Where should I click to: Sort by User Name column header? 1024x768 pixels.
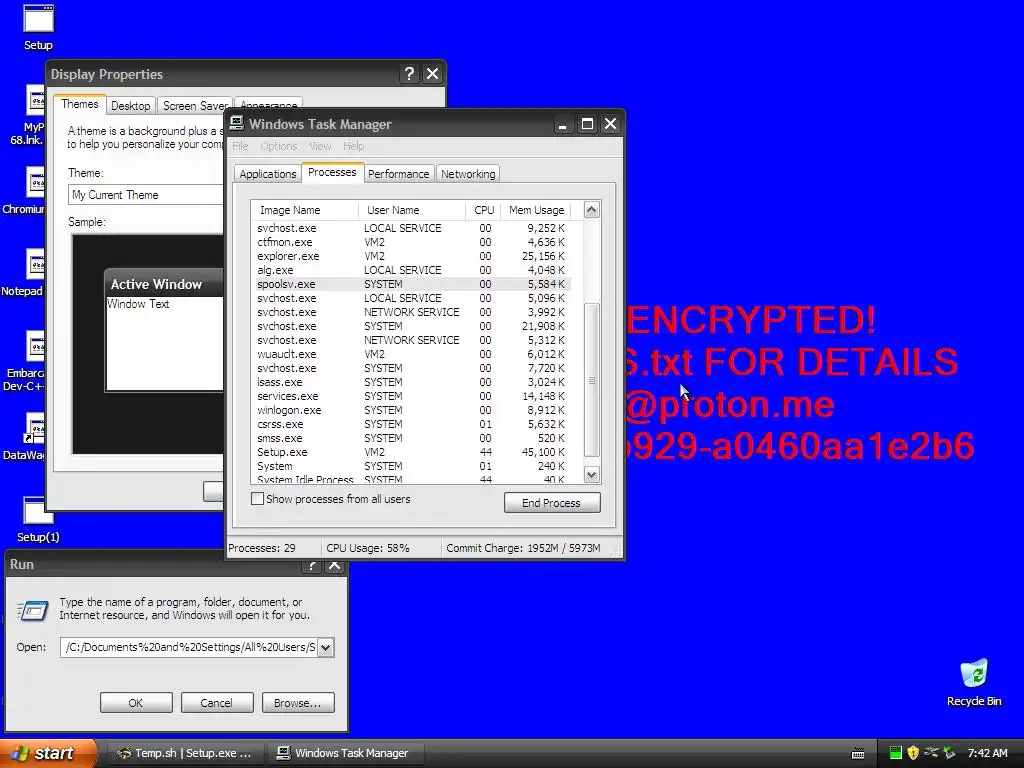tap(411, 210)
